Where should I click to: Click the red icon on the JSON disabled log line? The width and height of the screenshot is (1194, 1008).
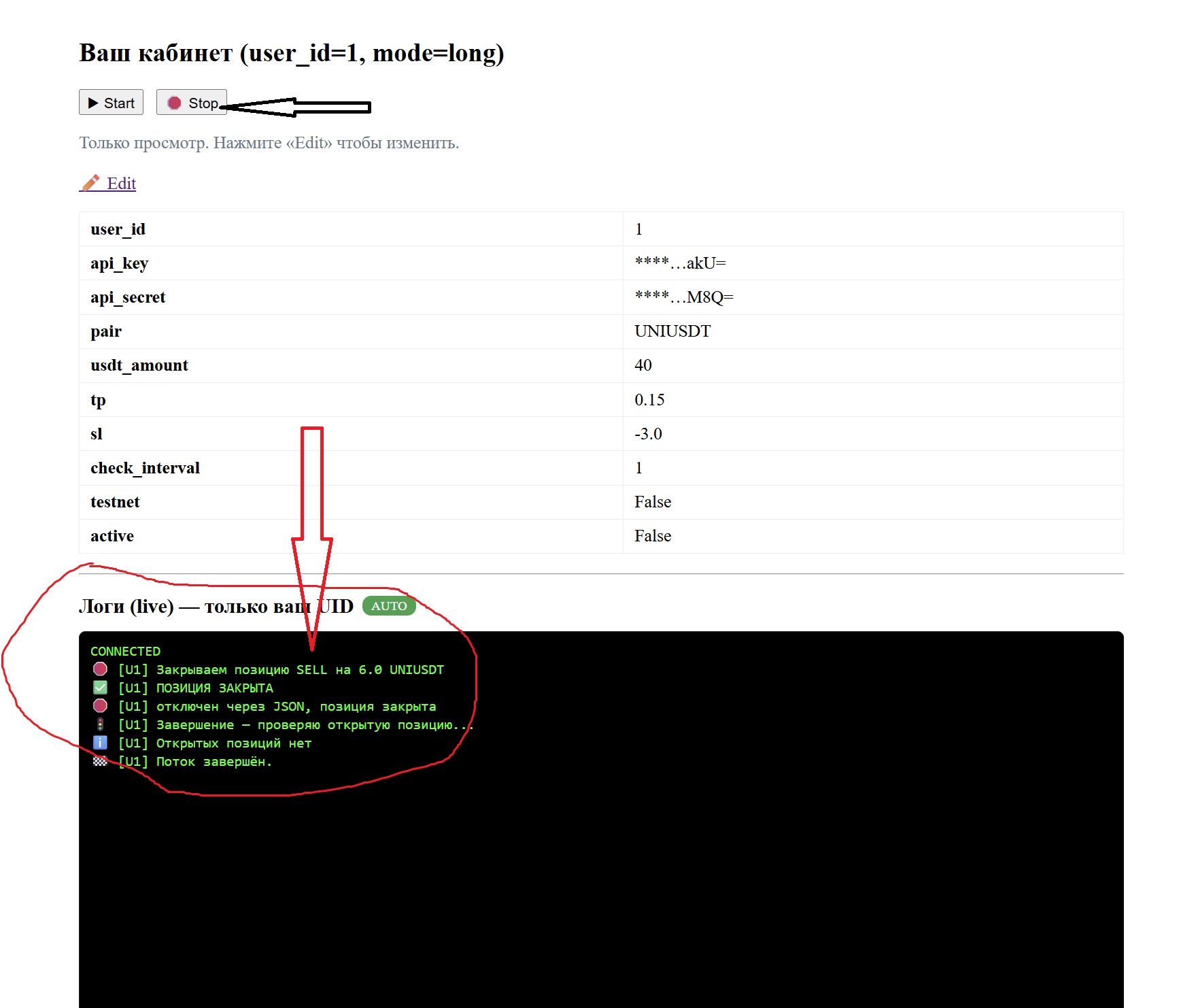(100, 706)
